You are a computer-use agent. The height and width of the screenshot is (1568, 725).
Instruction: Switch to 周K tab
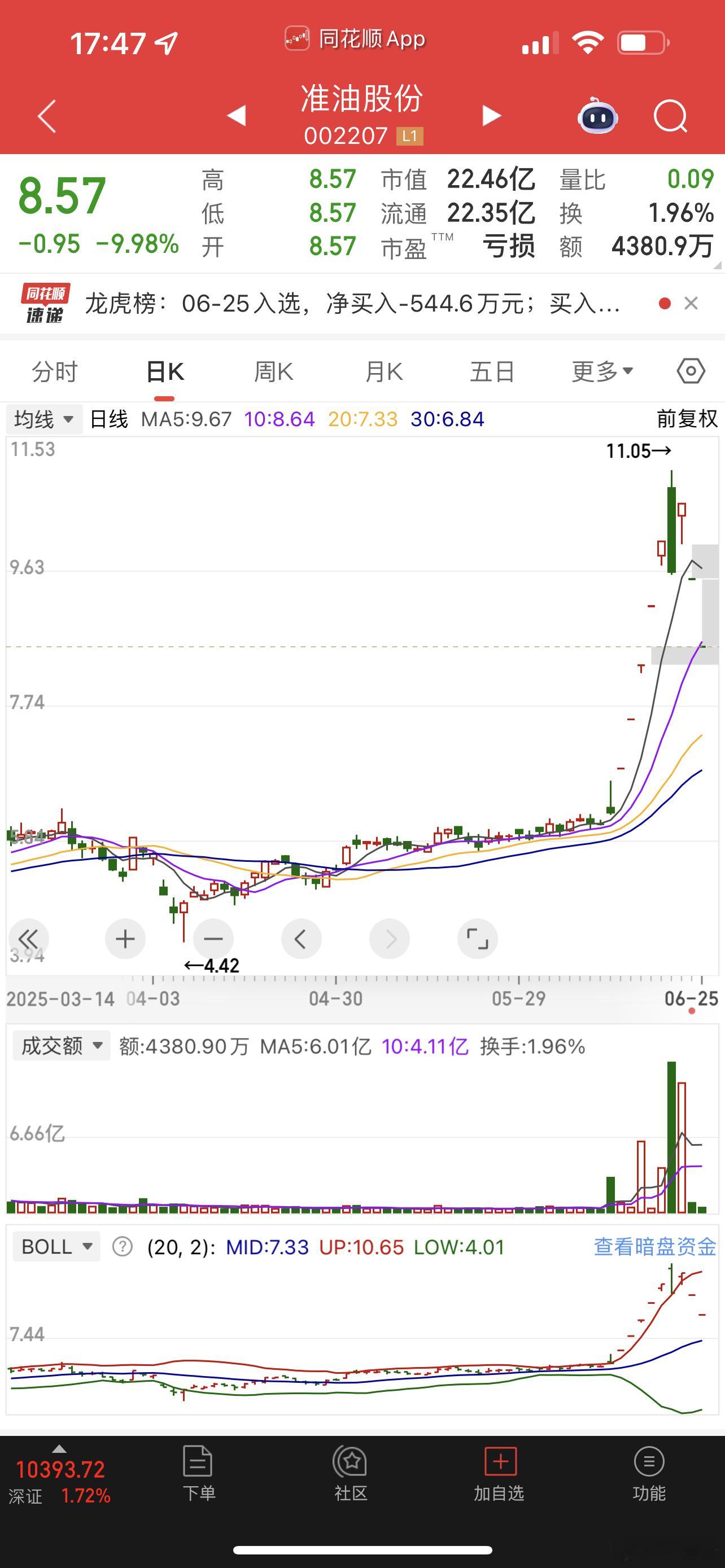tap(273, 371)
